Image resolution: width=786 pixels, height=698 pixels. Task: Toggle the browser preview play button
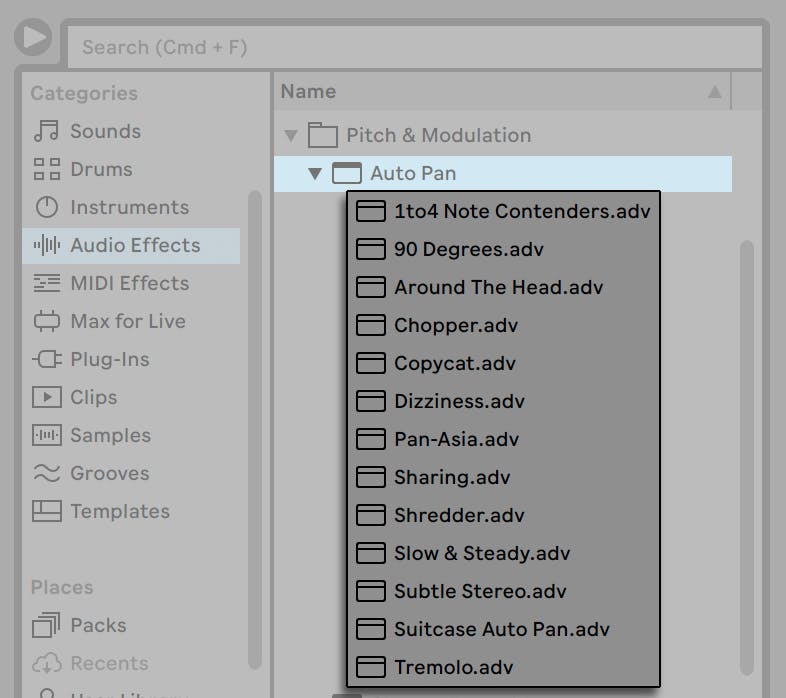pos(34,38)
